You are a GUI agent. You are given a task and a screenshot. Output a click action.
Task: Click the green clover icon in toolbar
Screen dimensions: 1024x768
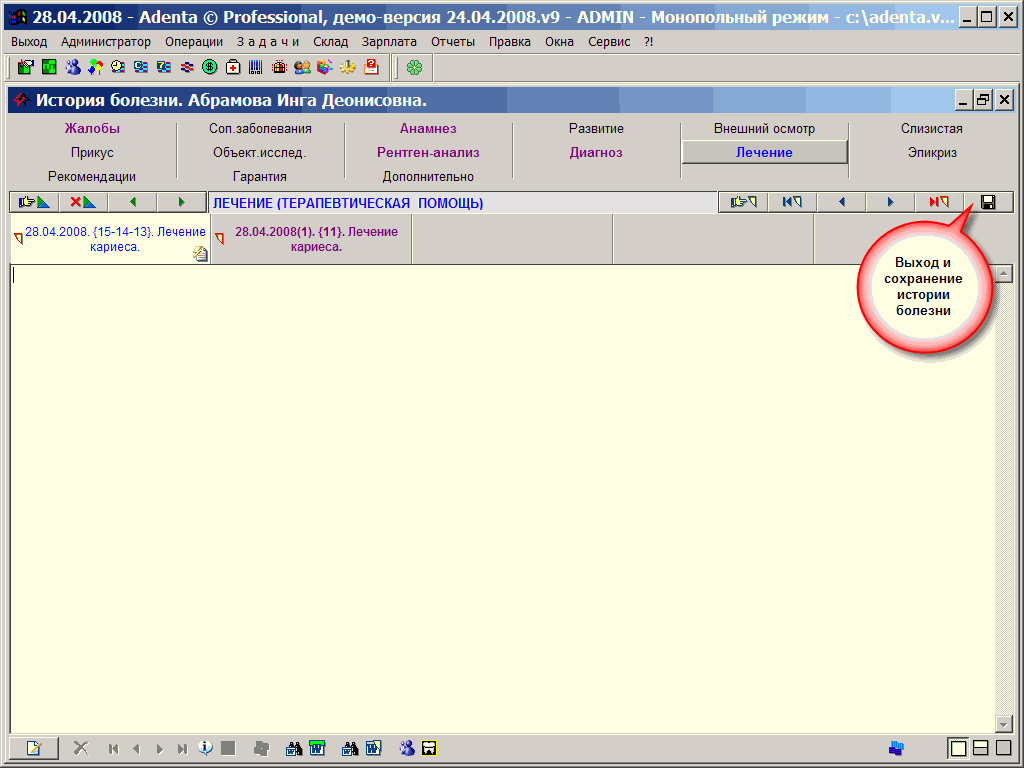point(414,67)
